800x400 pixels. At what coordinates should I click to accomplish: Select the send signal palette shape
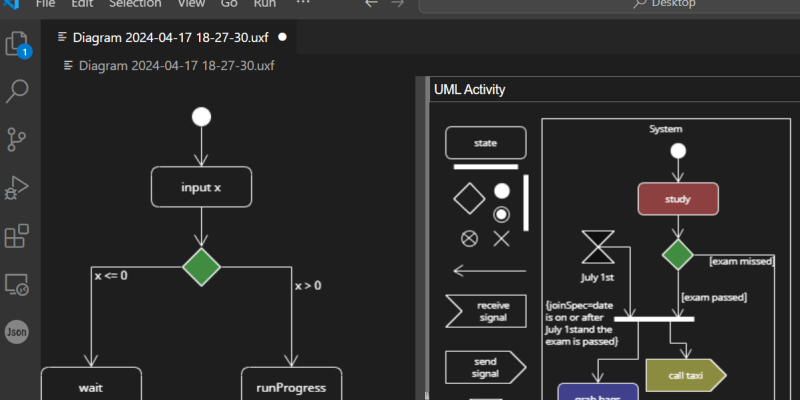[x=485, y=367]
